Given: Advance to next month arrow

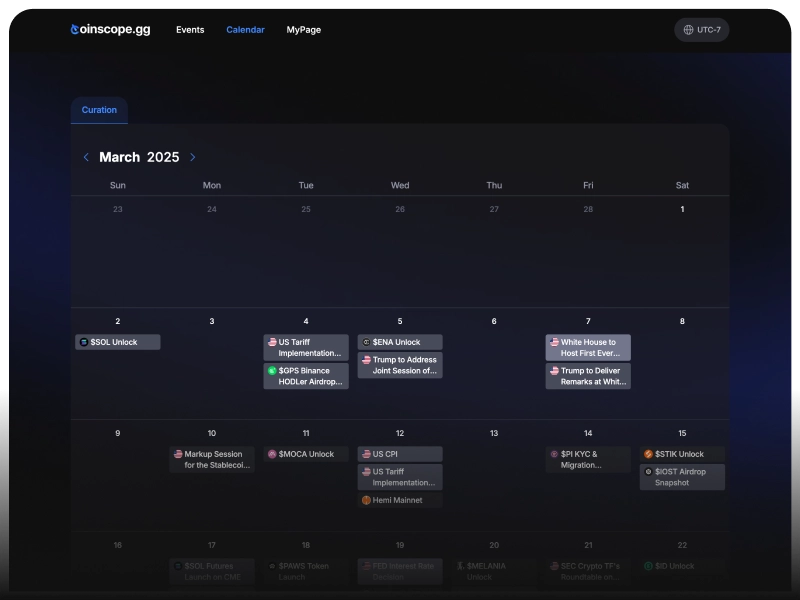Looking at the screenshot, I should [x=192, y=157].
